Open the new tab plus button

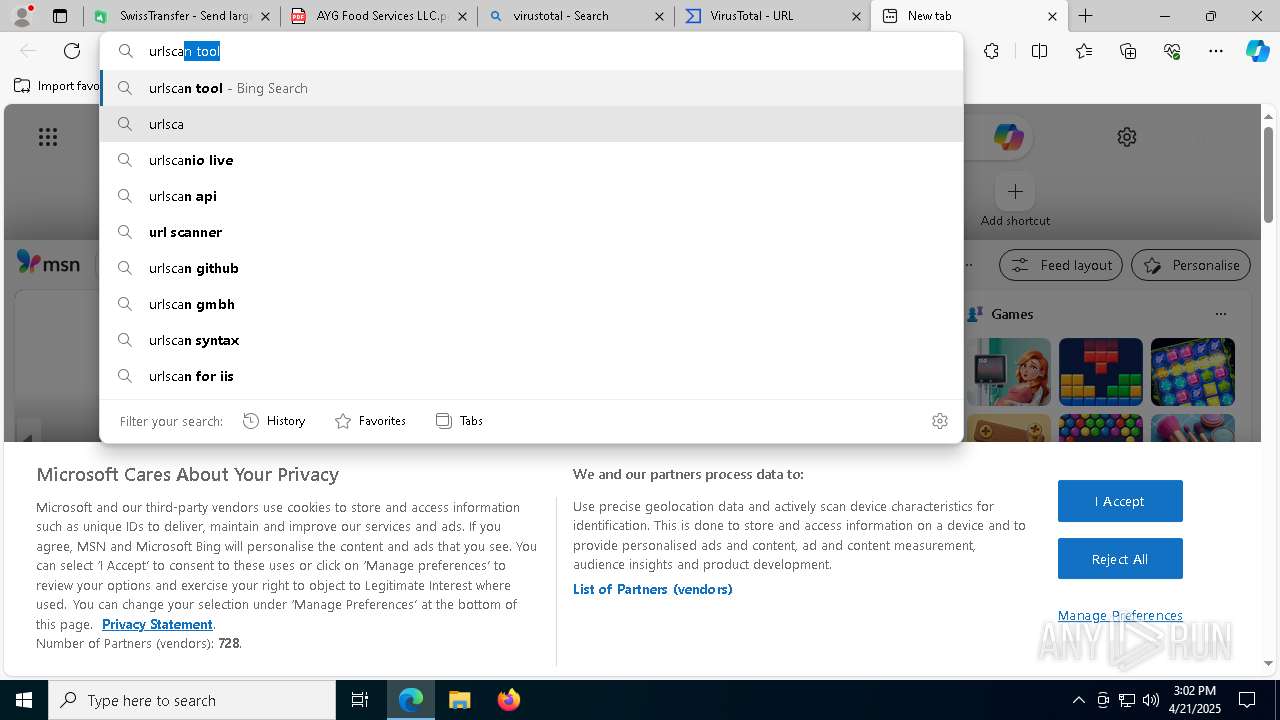click(1086, 16)
